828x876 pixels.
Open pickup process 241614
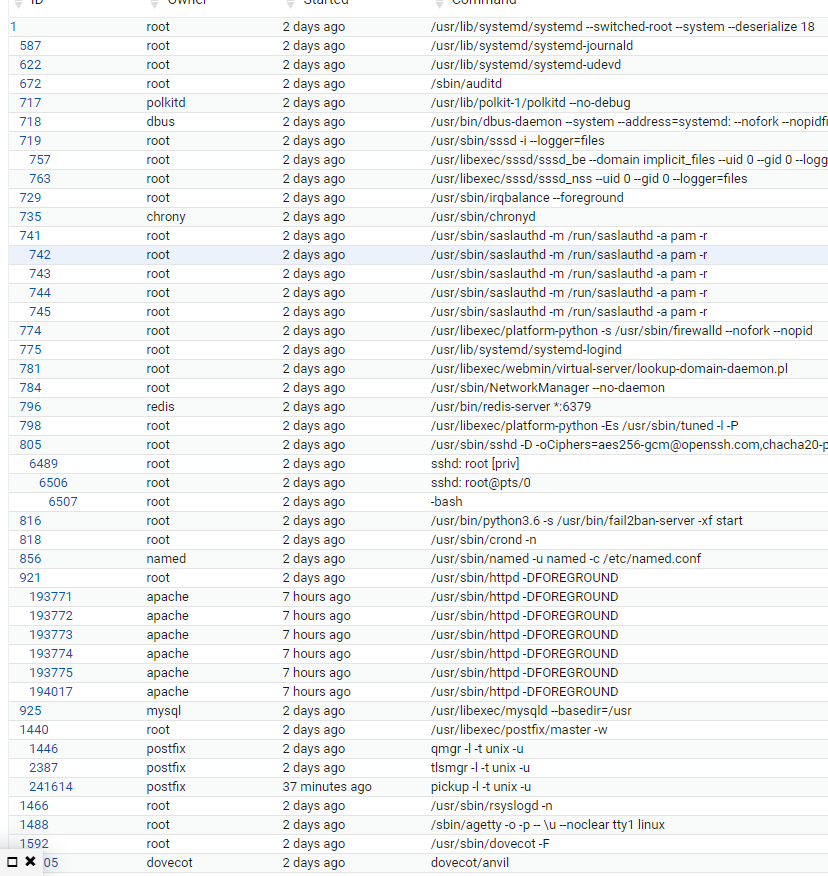pos(51,787)
